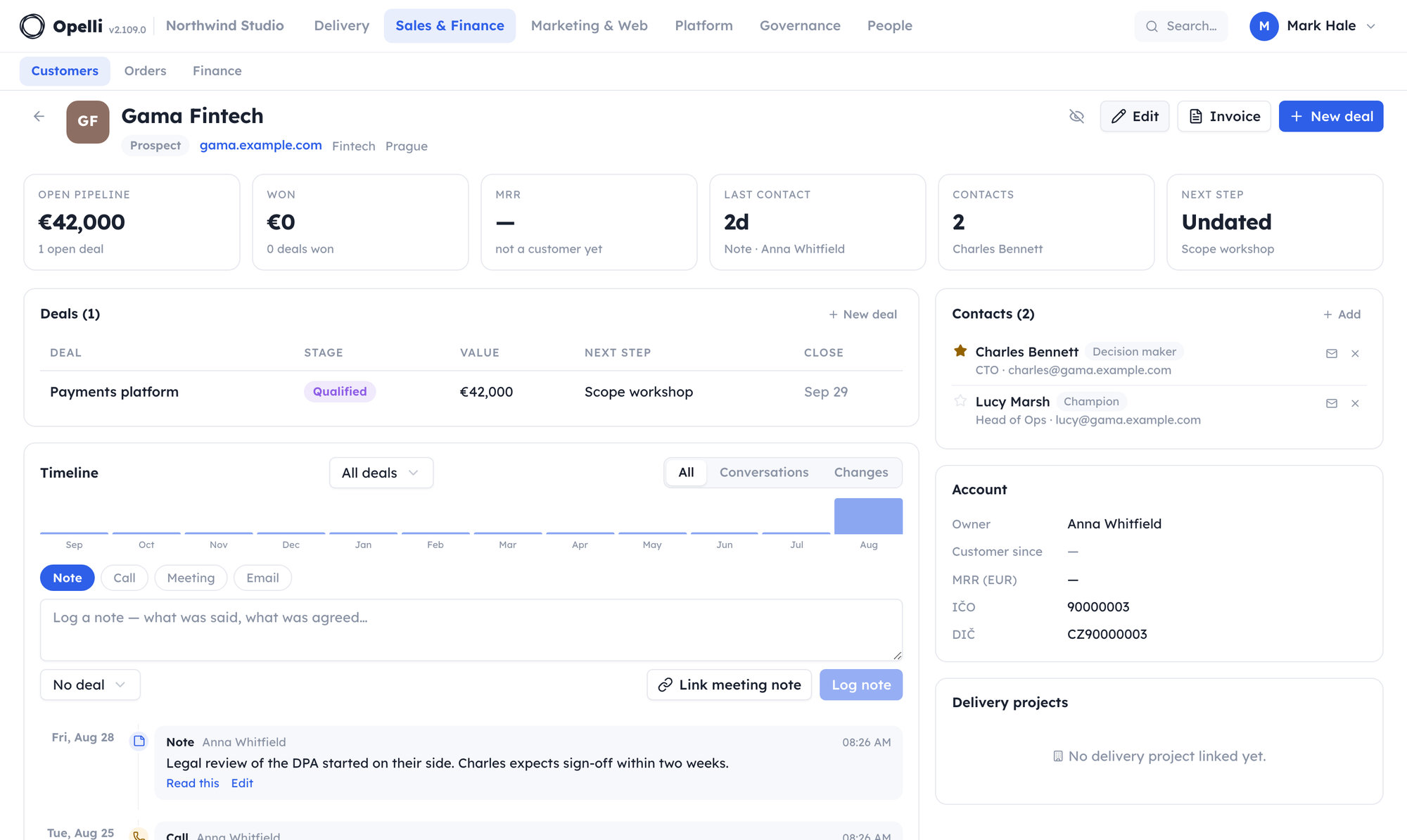
Task: Open the Governance section
Action: (x=800, y=26)
